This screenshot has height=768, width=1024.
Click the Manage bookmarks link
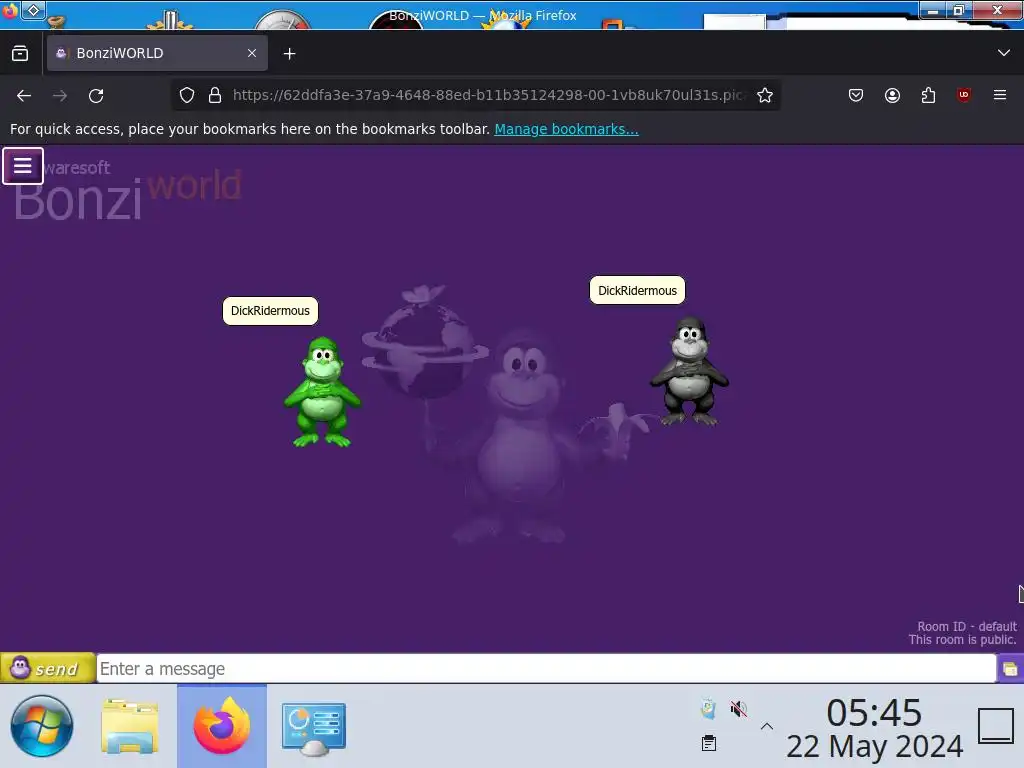pos(566,129)
